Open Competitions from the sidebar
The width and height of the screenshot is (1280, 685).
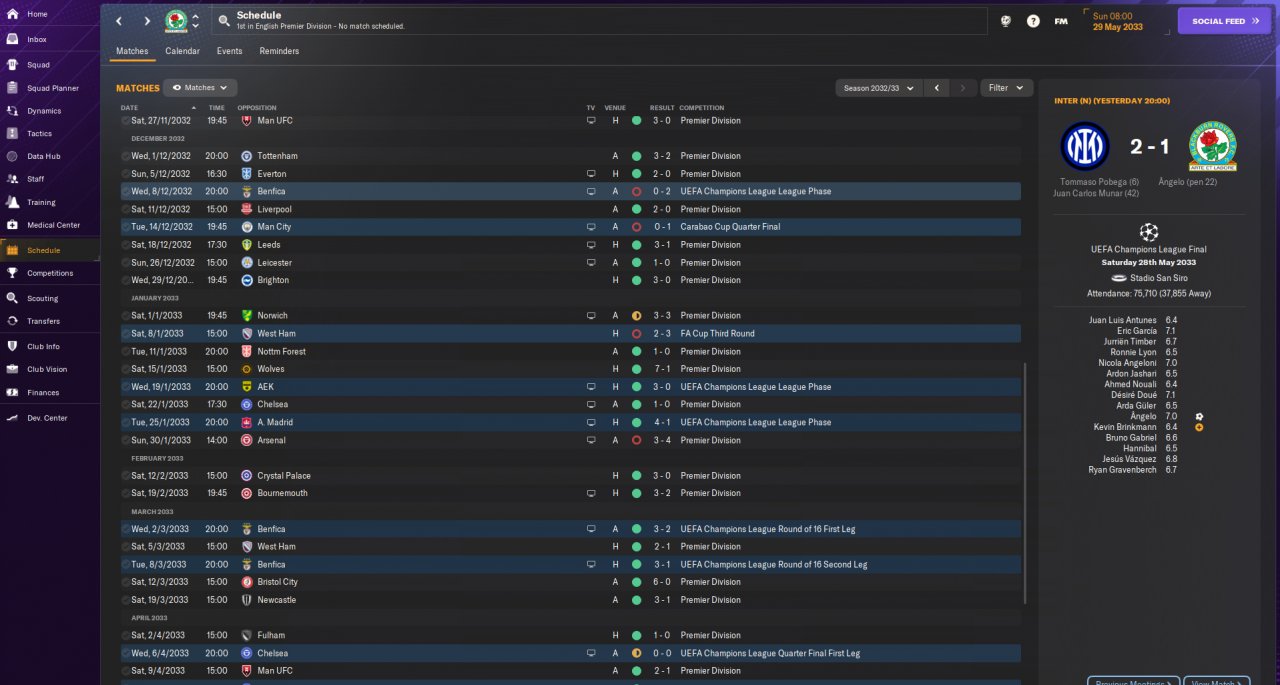50,273
